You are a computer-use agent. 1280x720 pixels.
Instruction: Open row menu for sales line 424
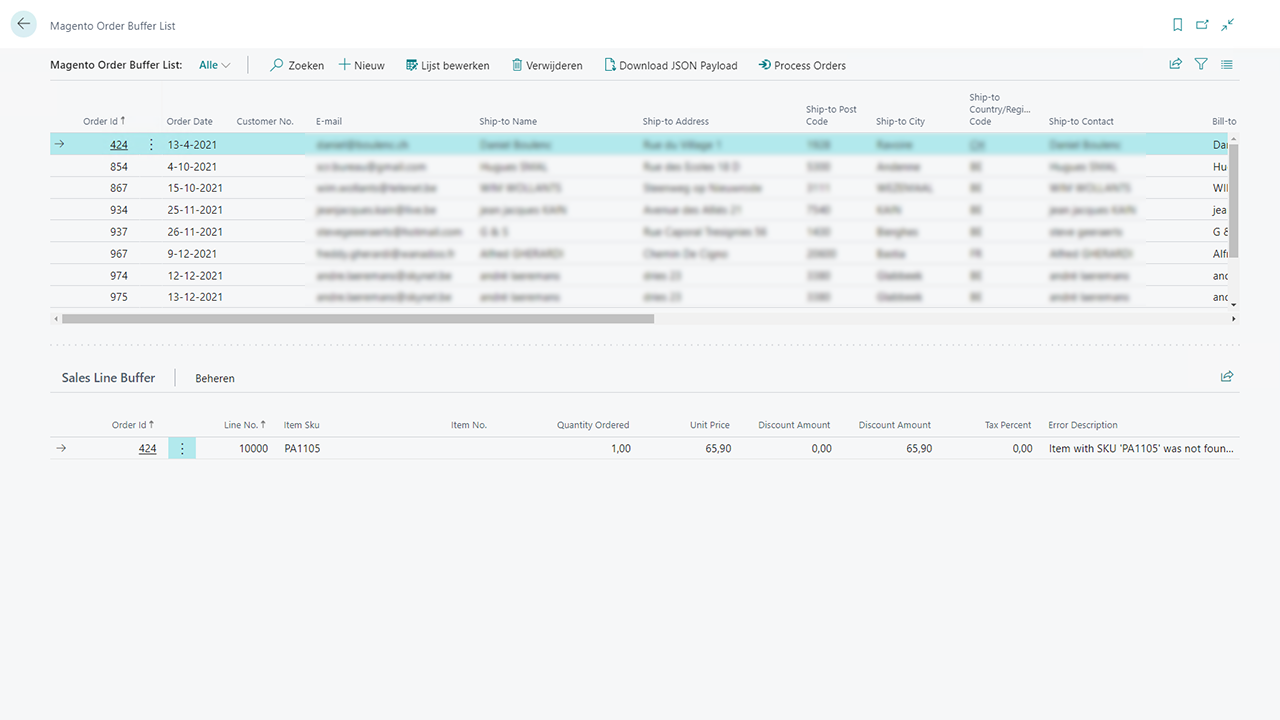pyautogui.click(x=182, y=448)
